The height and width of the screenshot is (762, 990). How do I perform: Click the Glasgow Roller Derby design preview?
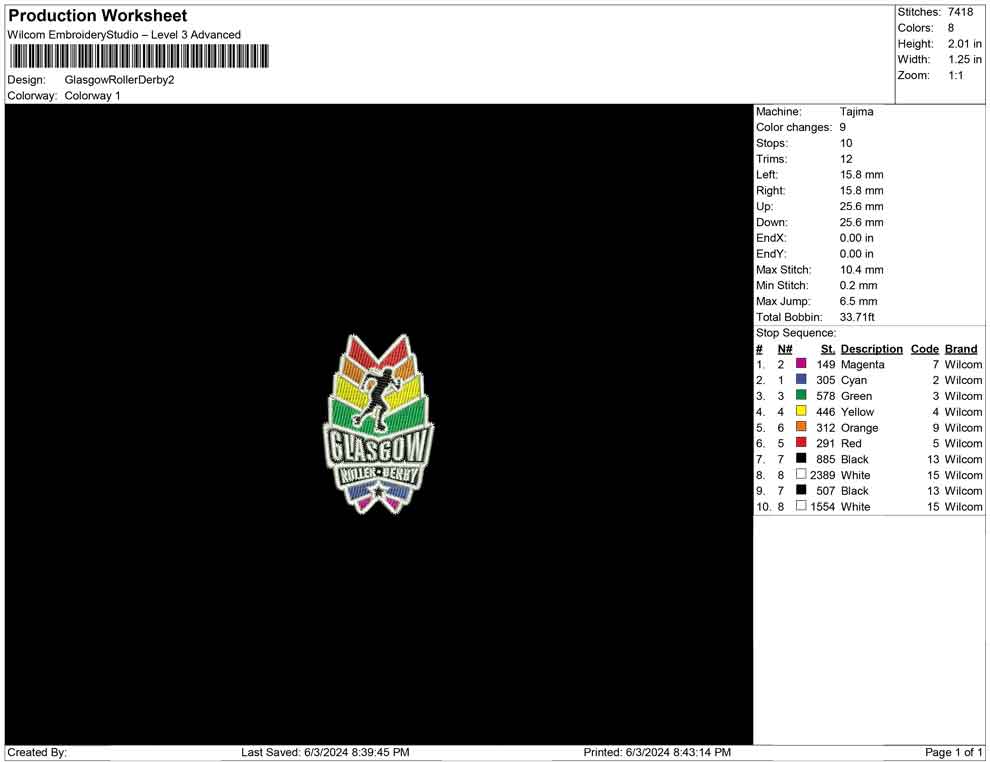[x=378, y=424]
